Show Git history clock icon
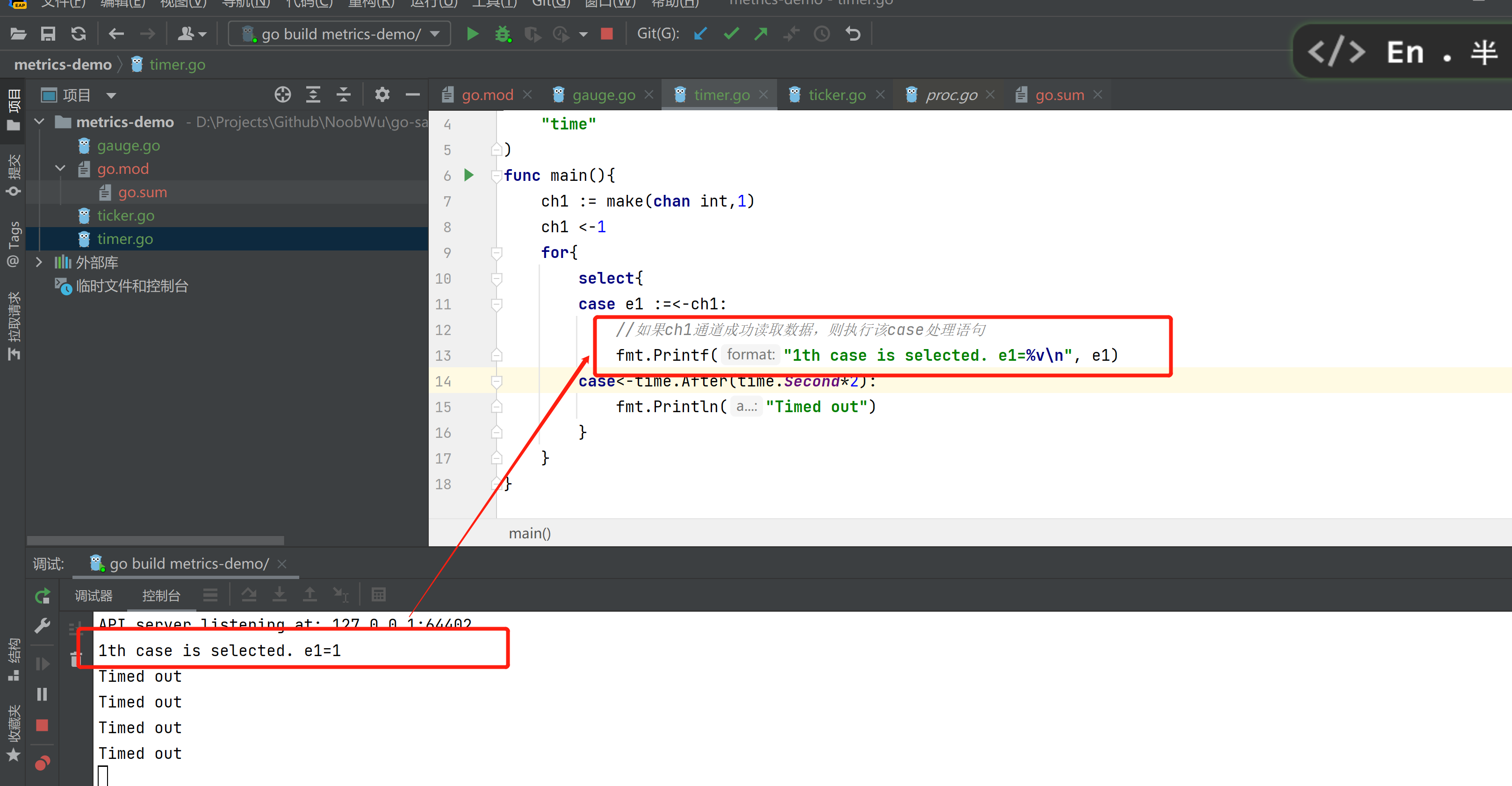 coord(822,34)
